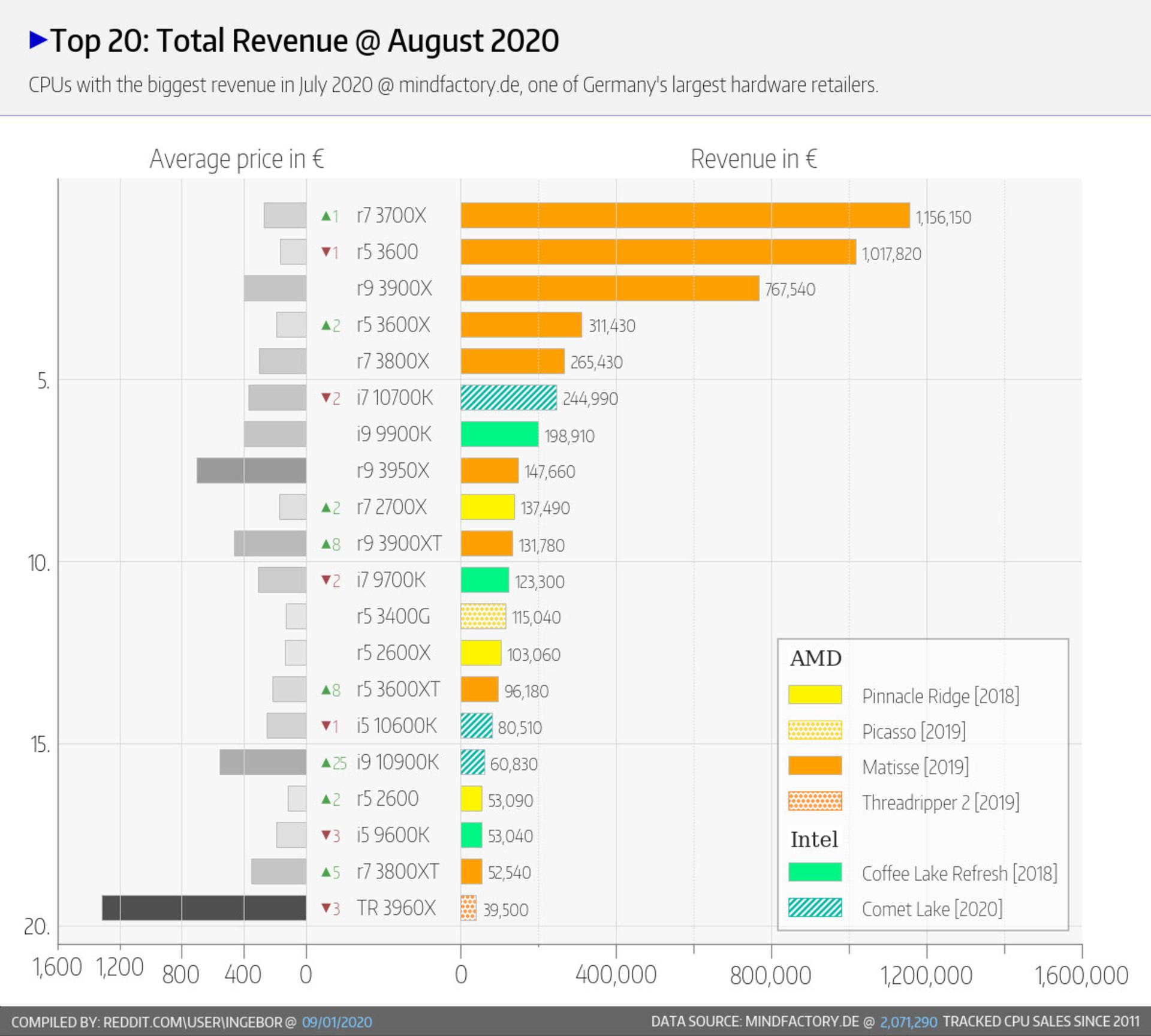Click the Pinnacle Ridge yellow legend swatch

[815, 695]
